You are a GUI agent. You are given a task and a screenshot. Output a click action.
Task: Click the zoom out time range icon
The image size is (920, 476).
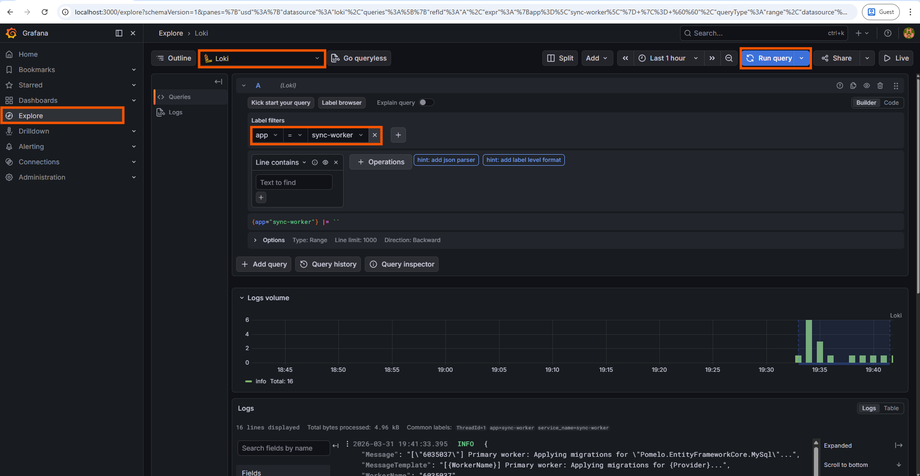tap(729, 58)
